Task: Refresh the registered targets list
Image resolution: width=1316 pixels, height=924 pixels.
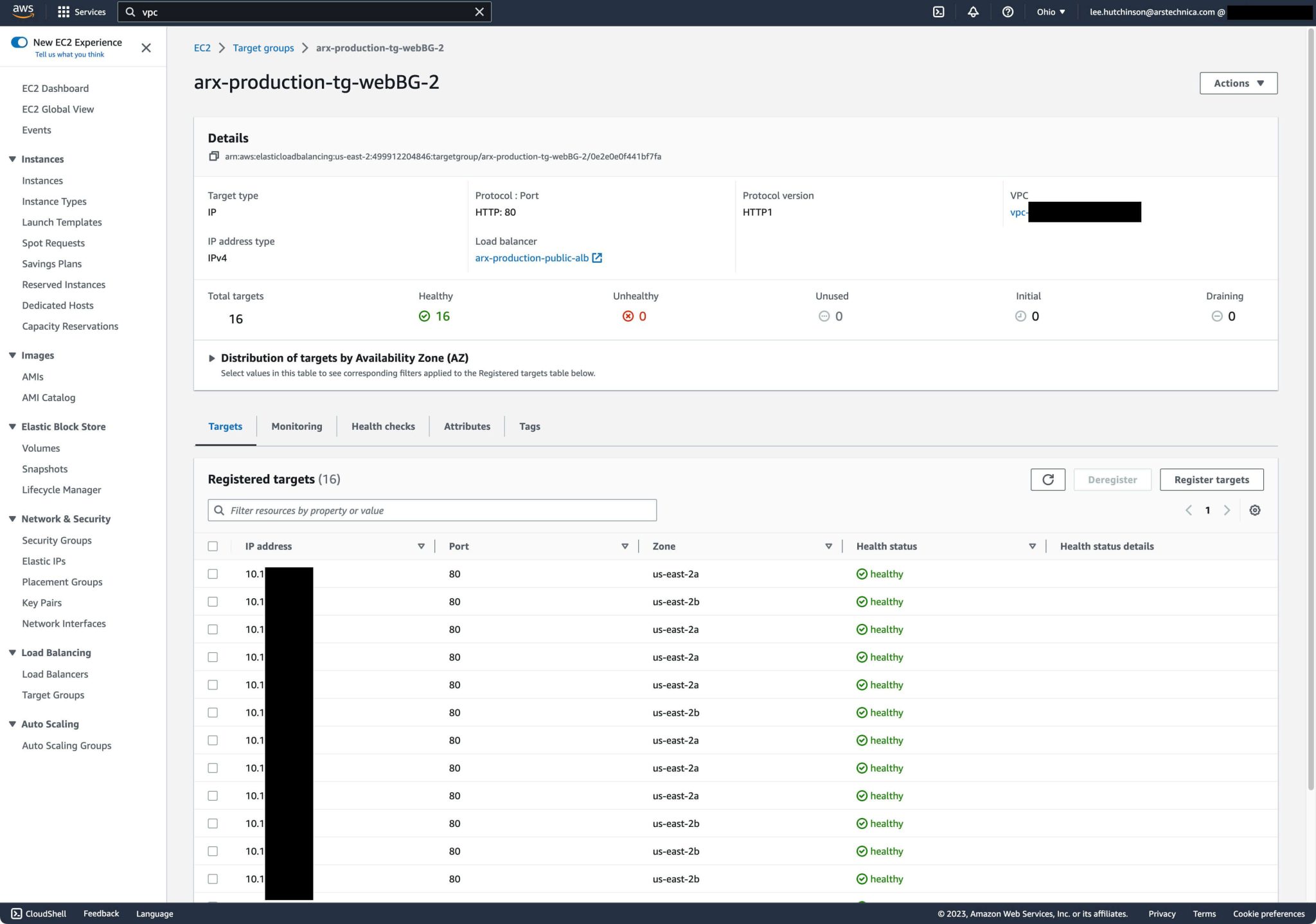Action: tap(1047, 479)
